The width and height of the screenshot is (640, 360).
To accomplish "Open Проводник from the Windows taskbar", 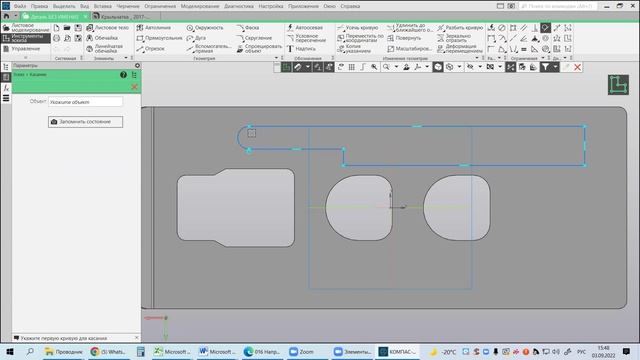I will [x=64, y=351].
